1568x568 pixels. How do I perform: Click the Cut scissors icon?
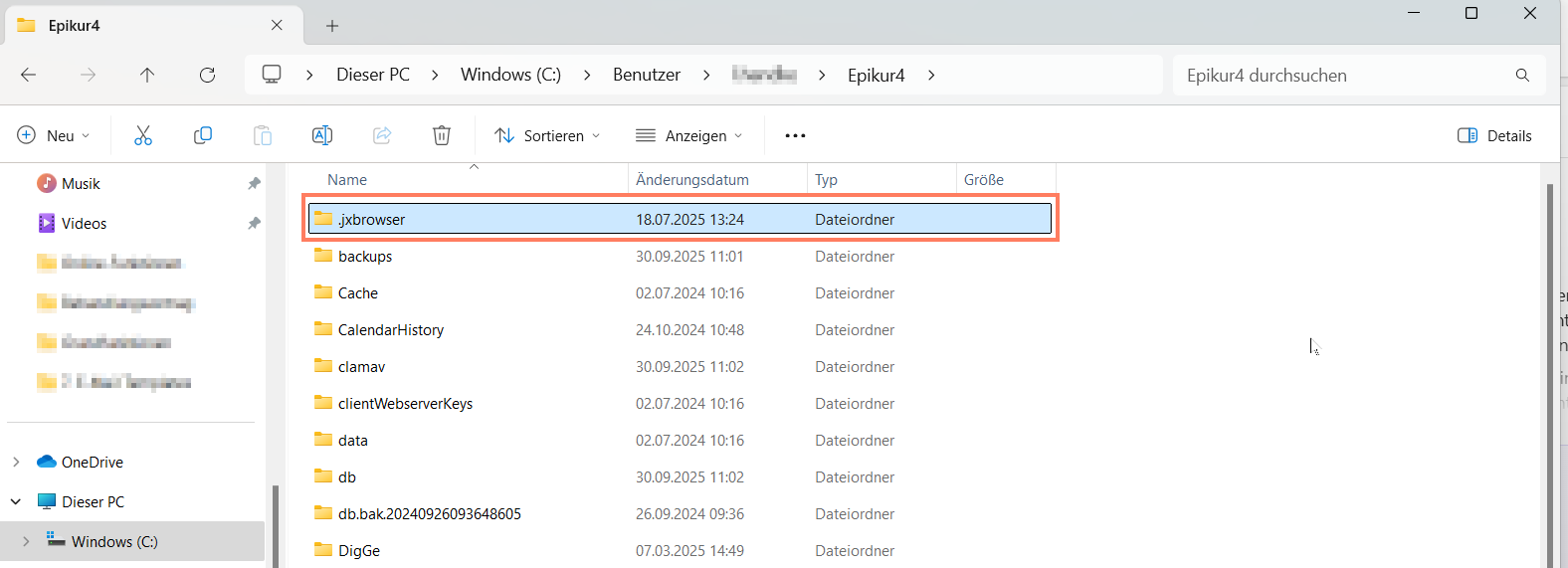(x=143, y=135)
